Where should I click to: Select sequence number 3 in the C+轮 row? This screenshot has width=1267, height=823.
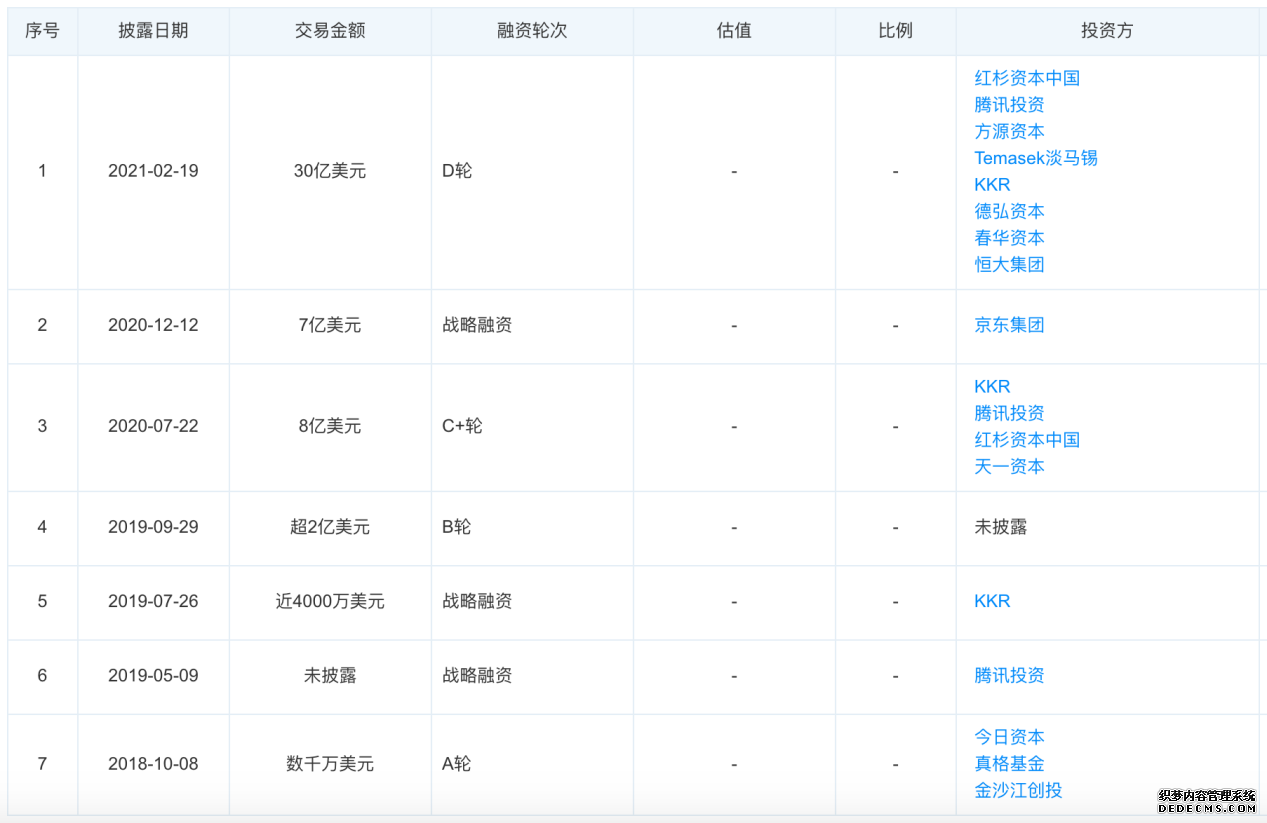tap(42, 426)
